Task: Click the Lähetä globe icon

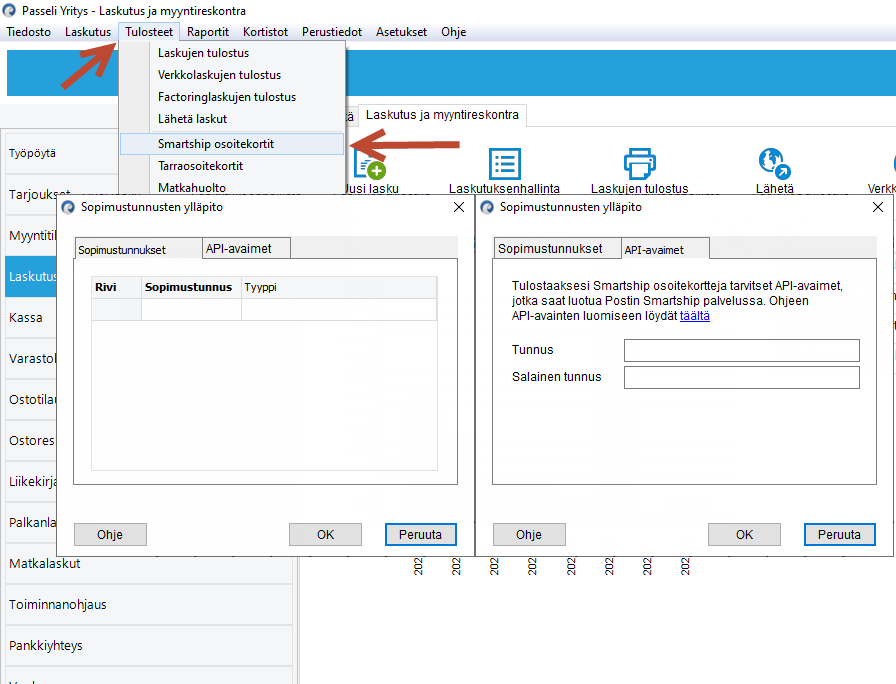Action: coord(774,164)
